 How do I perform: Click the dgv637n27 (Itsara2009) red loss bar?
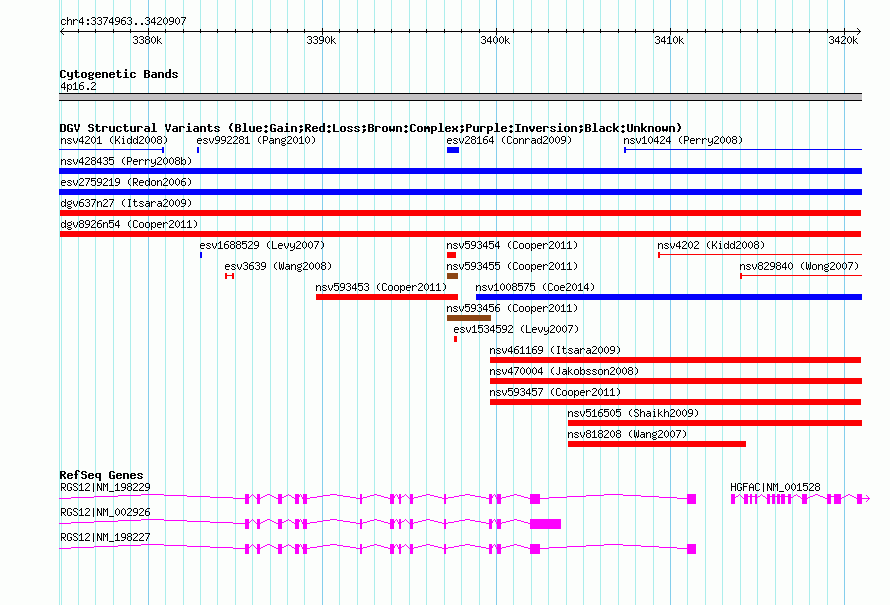[x=460, y=213]
